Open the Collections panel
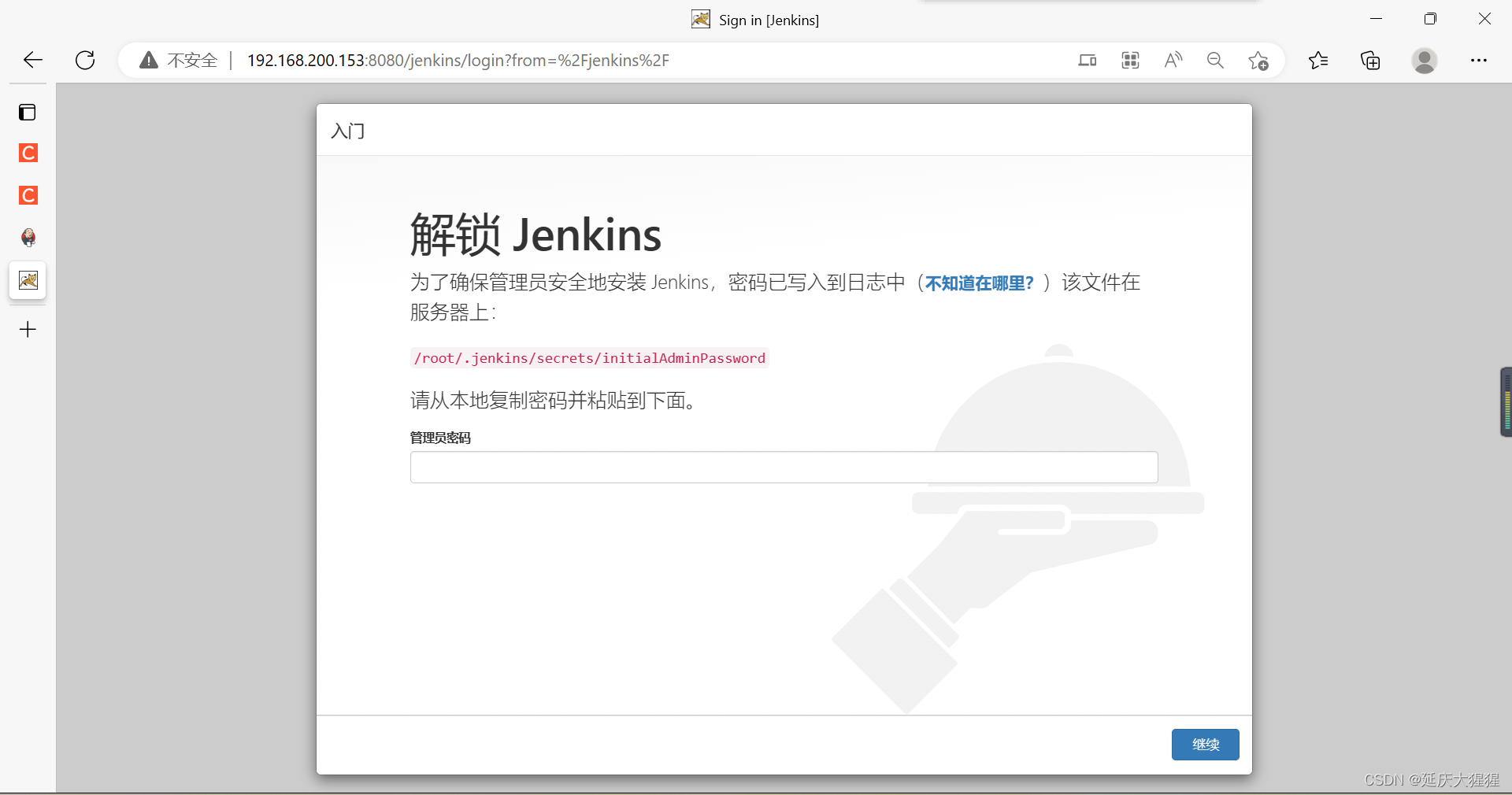The height and width of the screenshot is (795, 1512). point(1370,61)
